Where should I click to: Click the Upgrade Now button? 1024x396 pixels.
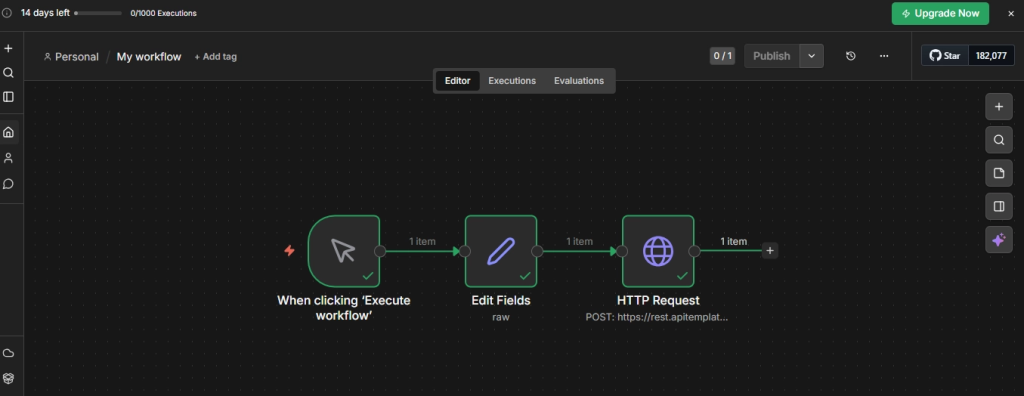click(940, 13)
